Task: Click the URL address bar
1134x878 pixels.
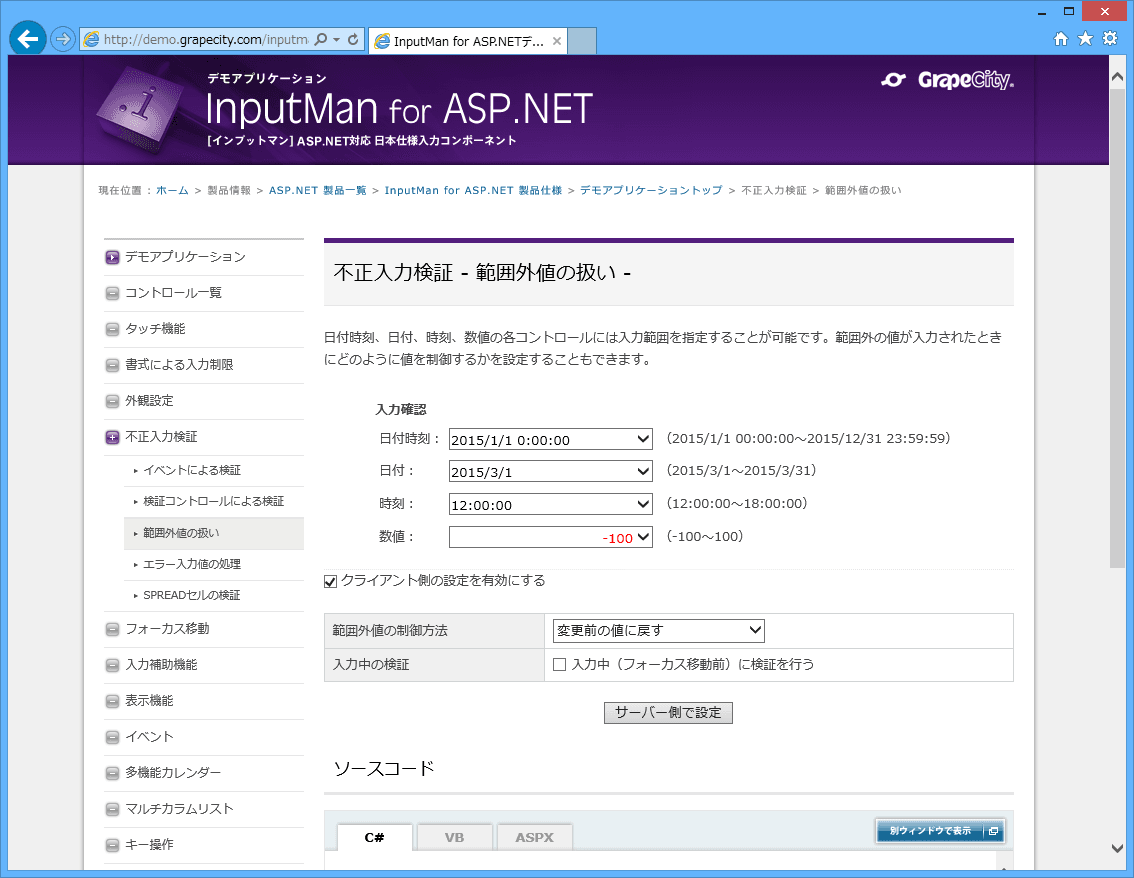Action: pos(205,40)
